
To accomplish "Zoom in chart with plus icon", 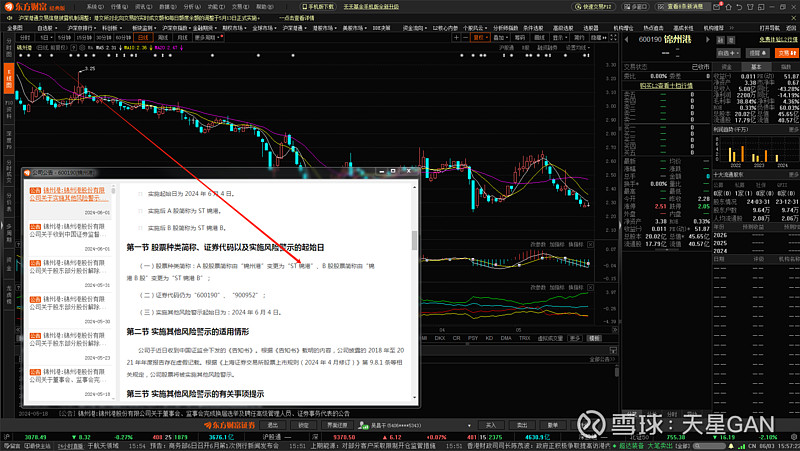I will pyautogui.click(x=456, y=38).
